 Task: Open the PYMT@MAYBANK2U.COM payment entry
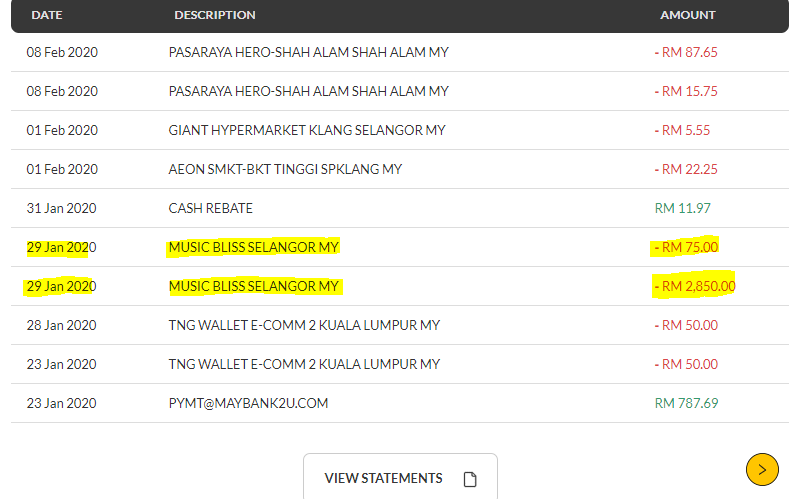248,403
